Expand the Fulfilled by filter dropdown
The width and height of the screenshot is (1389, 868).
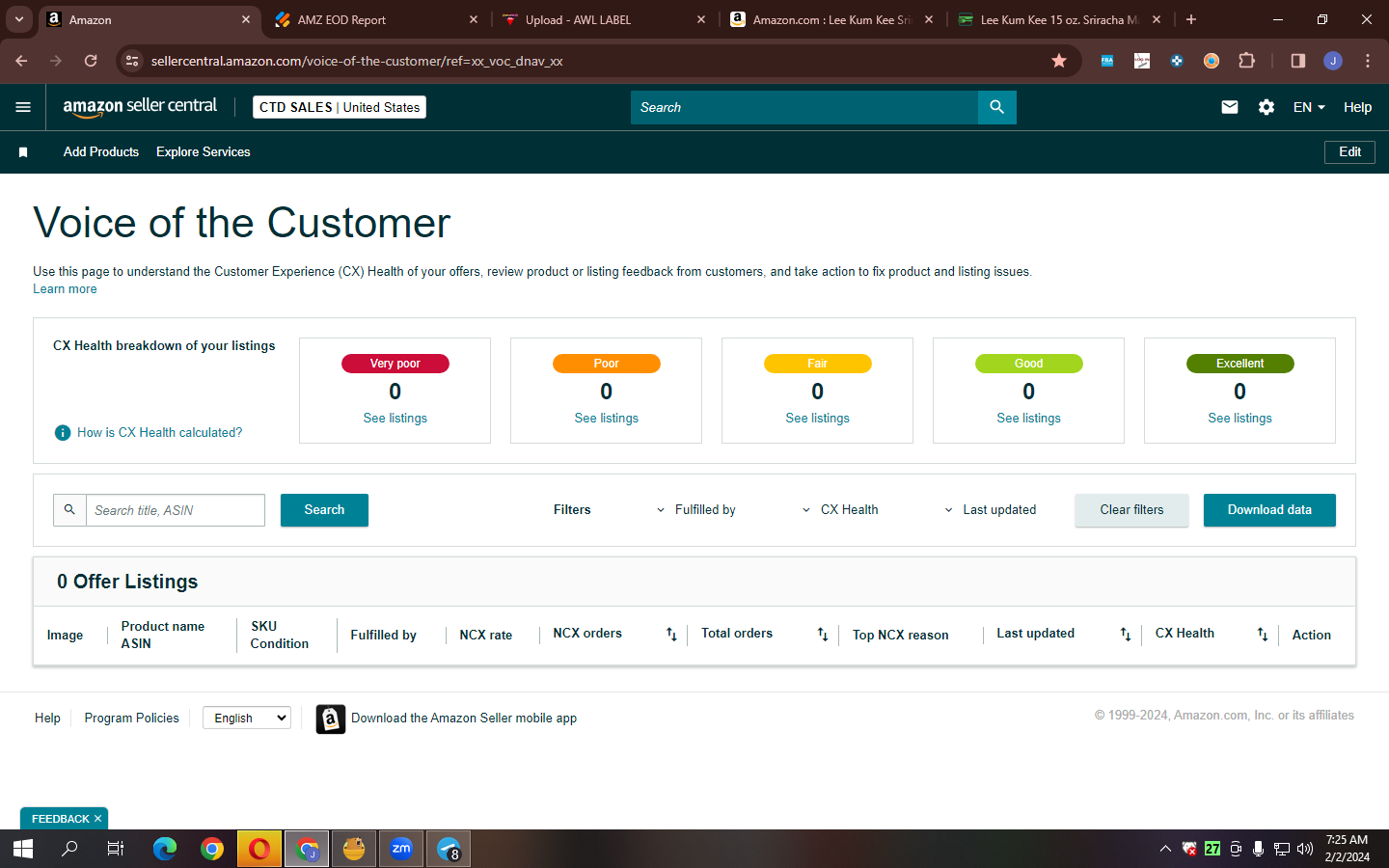pos(695,510)
